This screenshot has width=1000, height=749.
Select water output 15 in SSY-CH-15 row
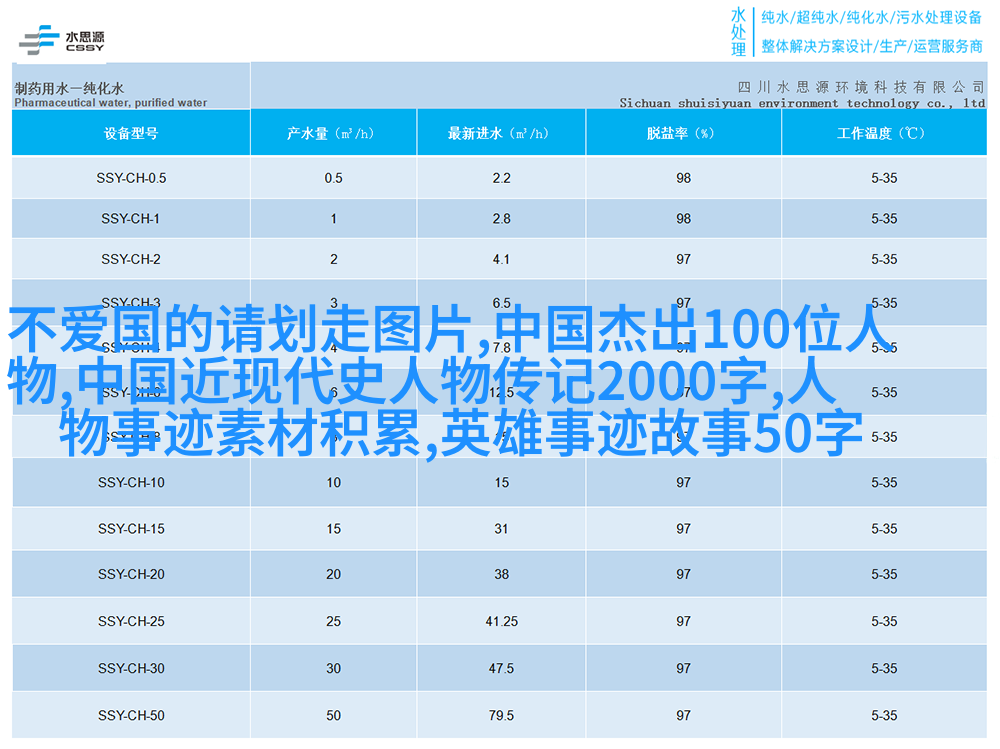click(334, 529)
